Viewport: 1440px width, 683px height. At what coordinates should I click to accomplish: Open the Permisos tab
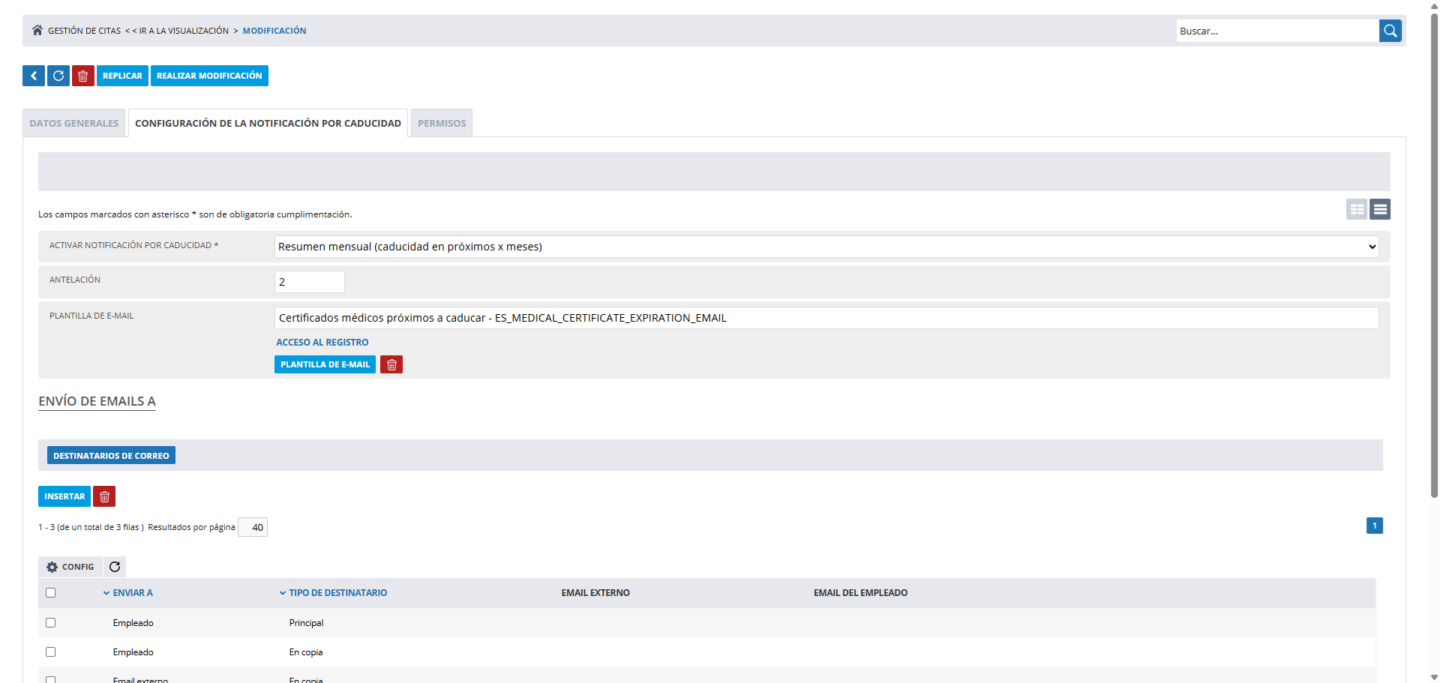[441, 124]
